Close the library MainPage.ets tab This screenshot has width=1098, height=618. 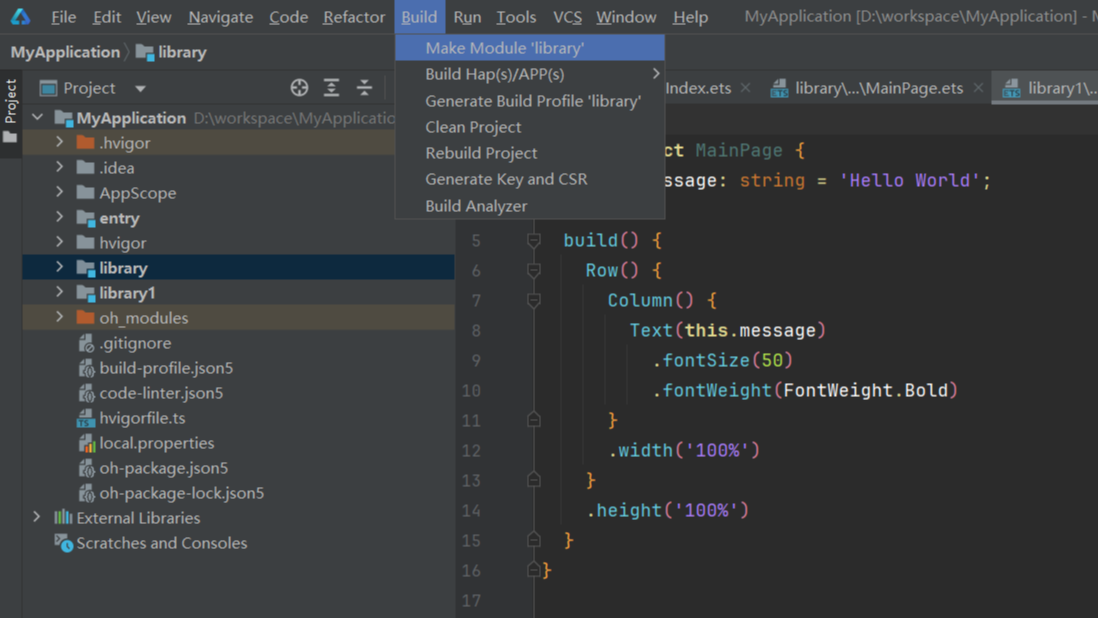coord(978,88)
